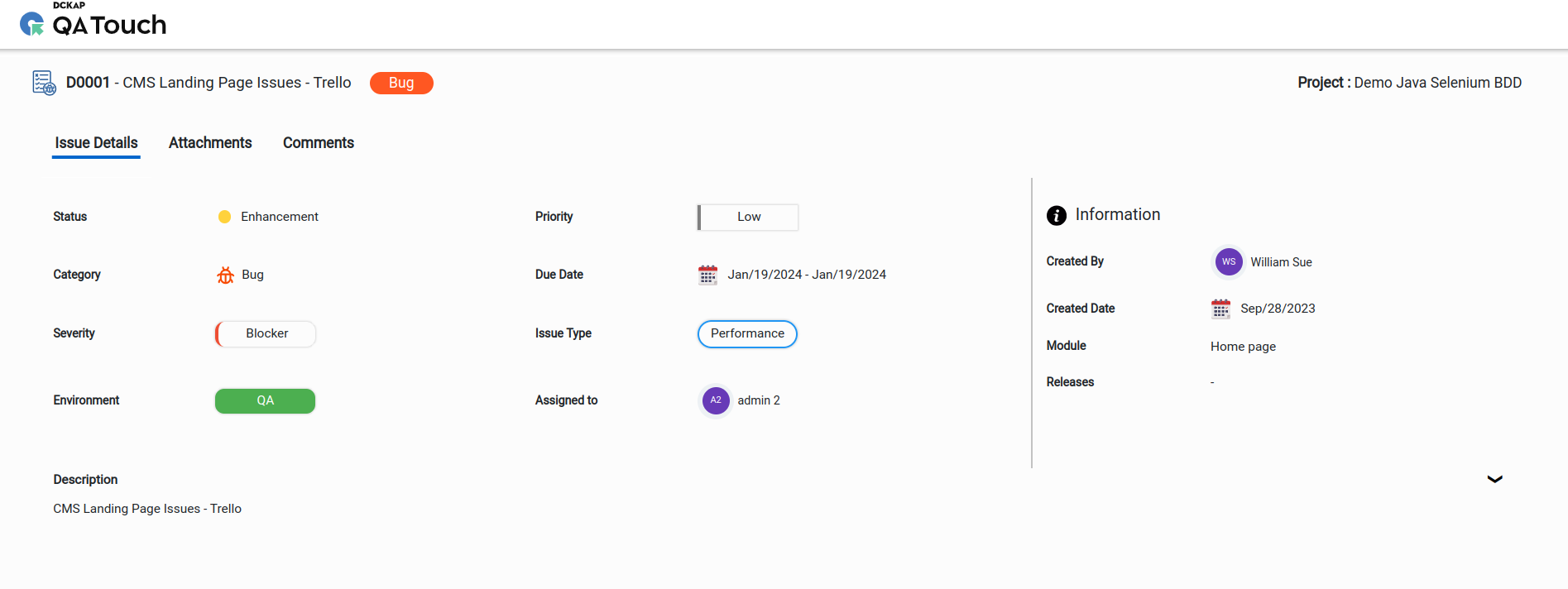Click the Home page module value
The height and width of the screenshot is (589, 1568).
pyautogui.click(x=1243, y=347)
